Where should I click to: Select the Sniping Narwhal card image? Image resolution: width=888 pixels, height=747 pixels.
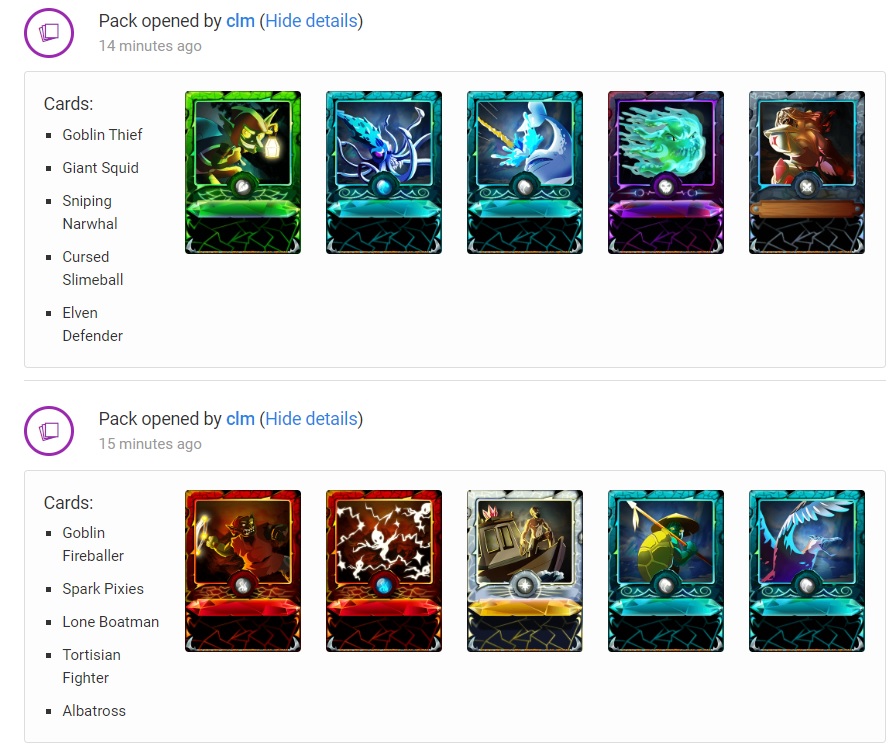[x=525, y=172]
